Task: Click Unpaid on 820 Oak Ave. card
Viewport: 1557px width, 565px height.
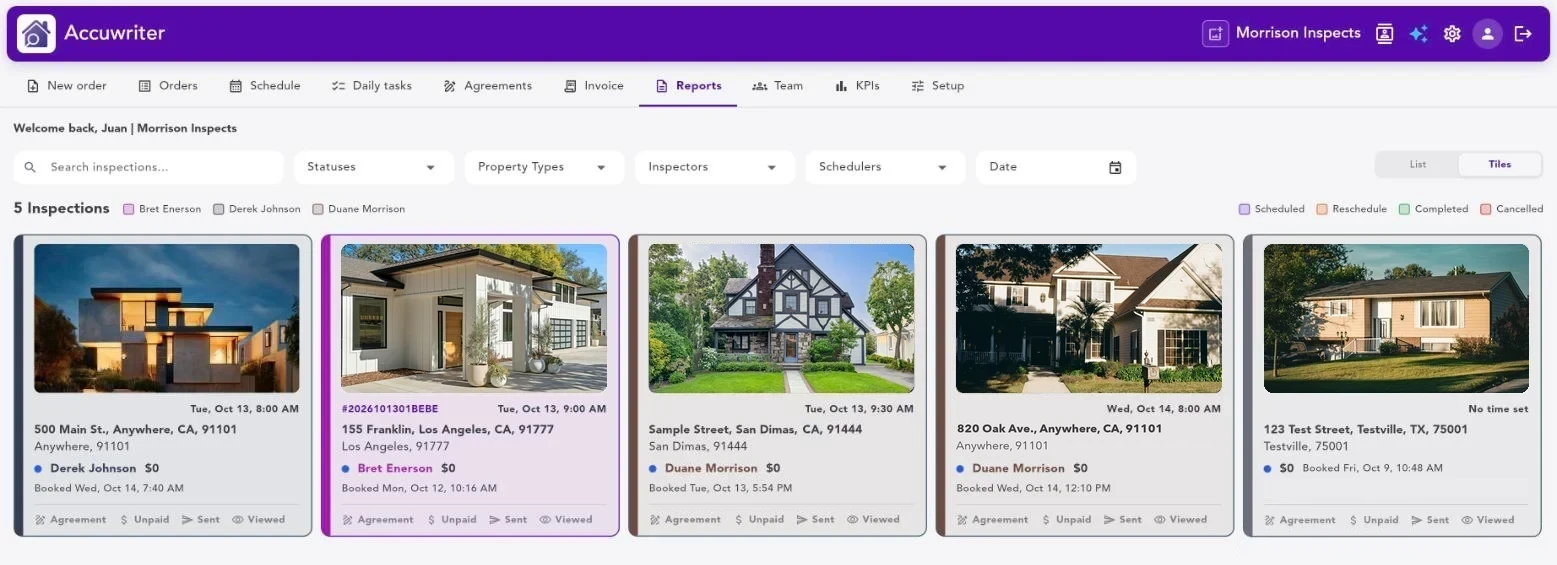Action: tap(1066, 520)
